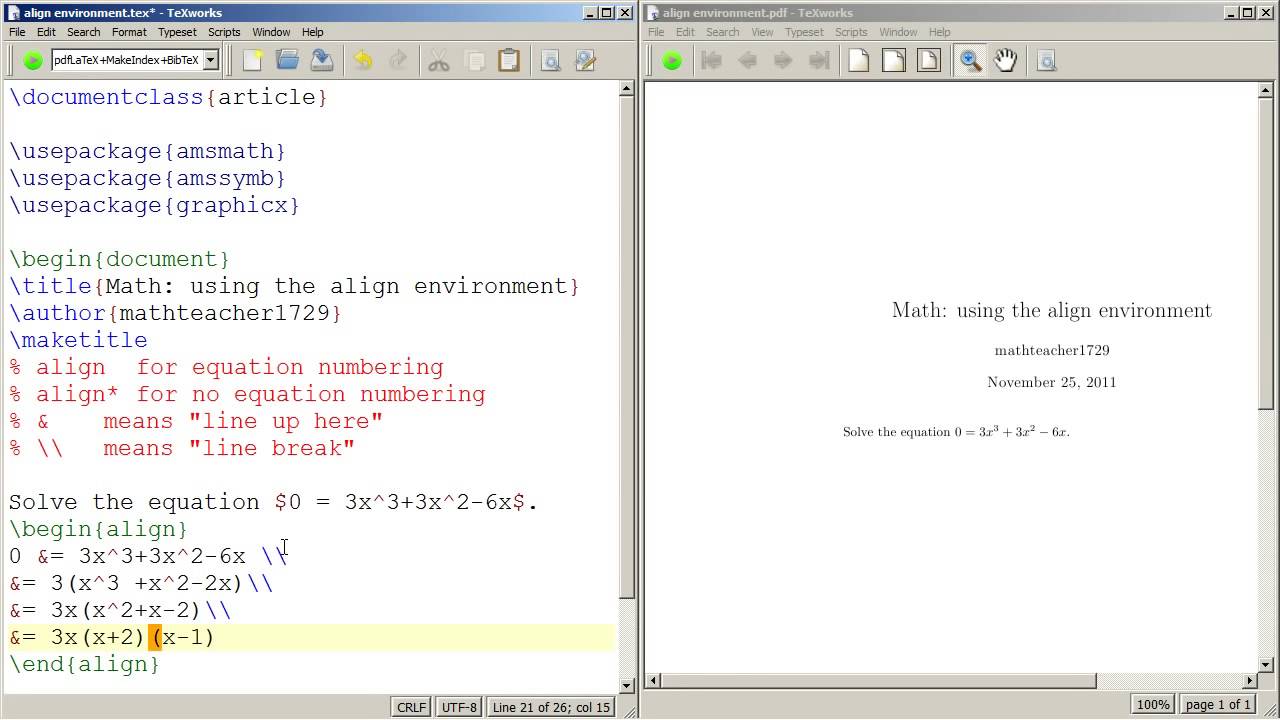Click the \begin{document} line

point(119,259)
